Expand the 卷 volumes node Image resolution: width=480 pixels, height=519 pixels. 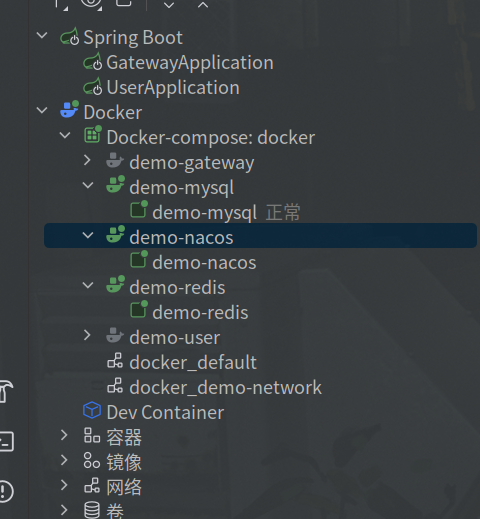[65, 510]
